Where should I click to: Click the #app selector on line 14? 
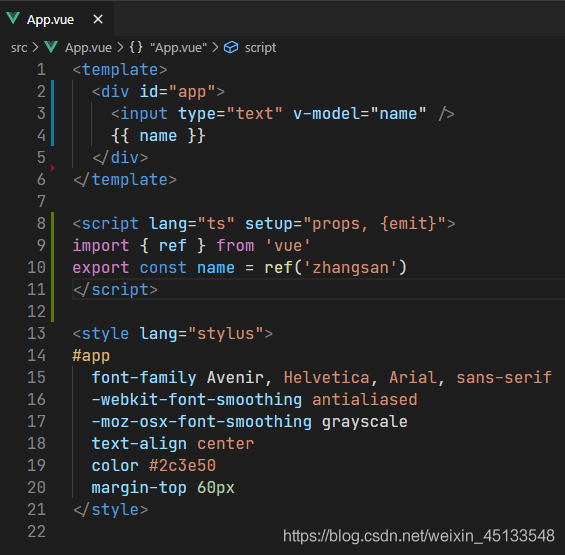[91, 356]
